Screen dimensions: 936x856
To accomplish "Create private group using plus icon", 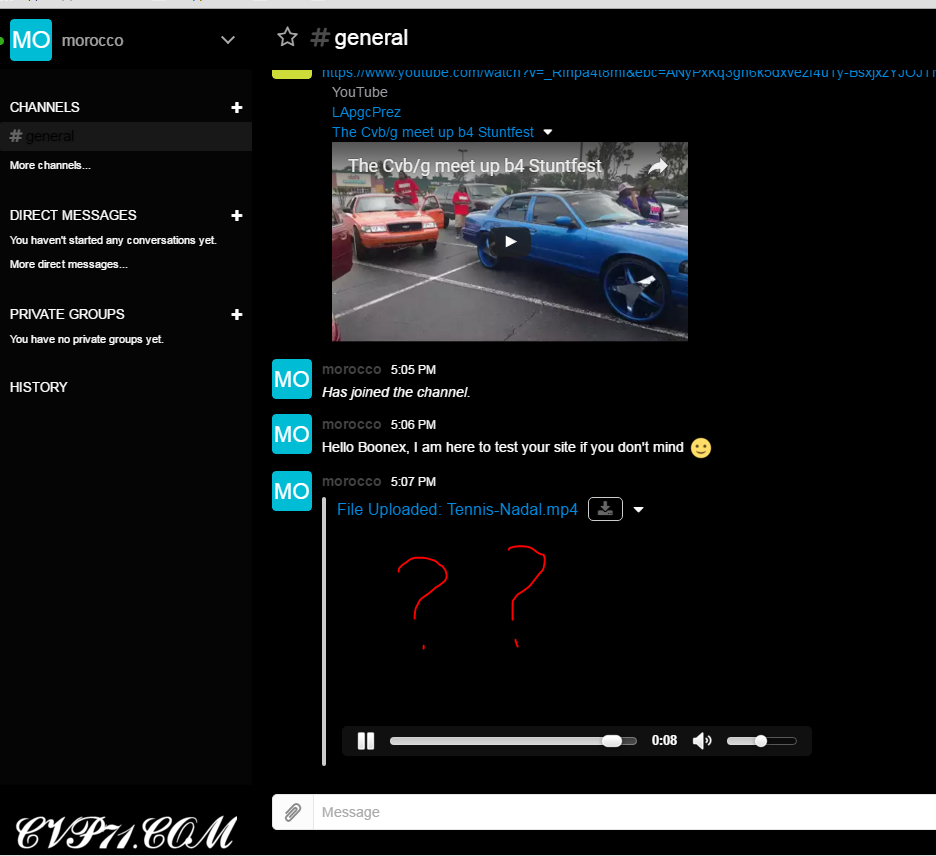I will tap(237, 314).
